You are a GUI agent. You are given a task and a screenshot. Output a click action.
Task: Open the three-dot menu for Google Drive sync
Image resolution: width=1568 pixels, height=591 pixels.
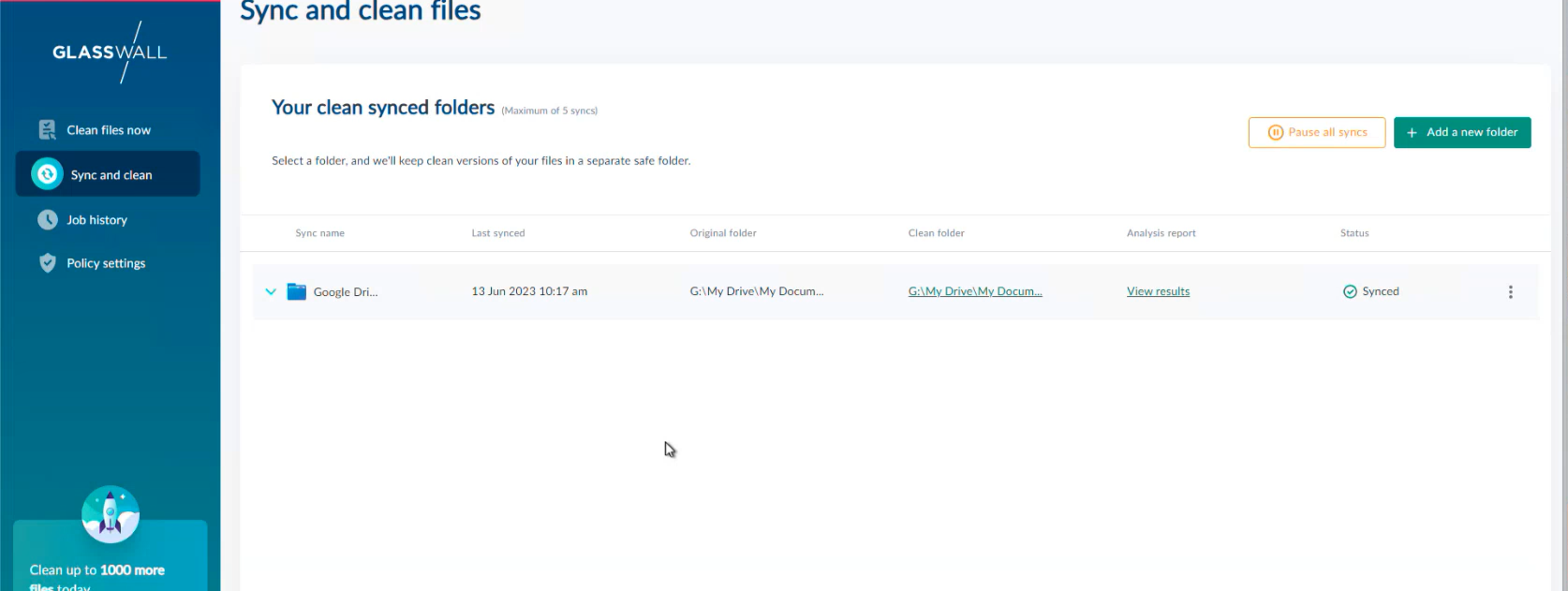(1510, 292)
